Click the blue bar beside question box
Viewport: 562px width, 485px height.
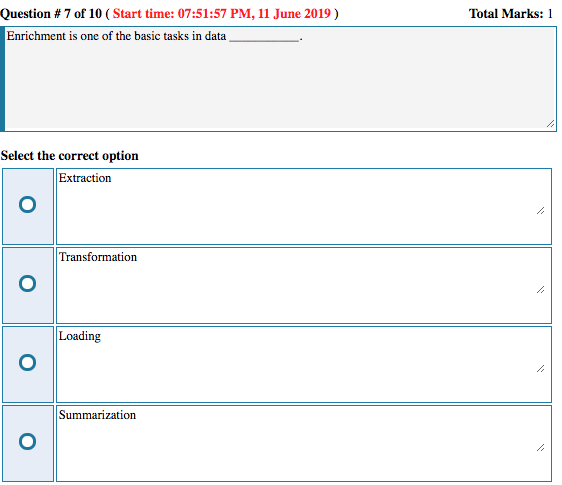pyautogui.click(x=2, y=79)
